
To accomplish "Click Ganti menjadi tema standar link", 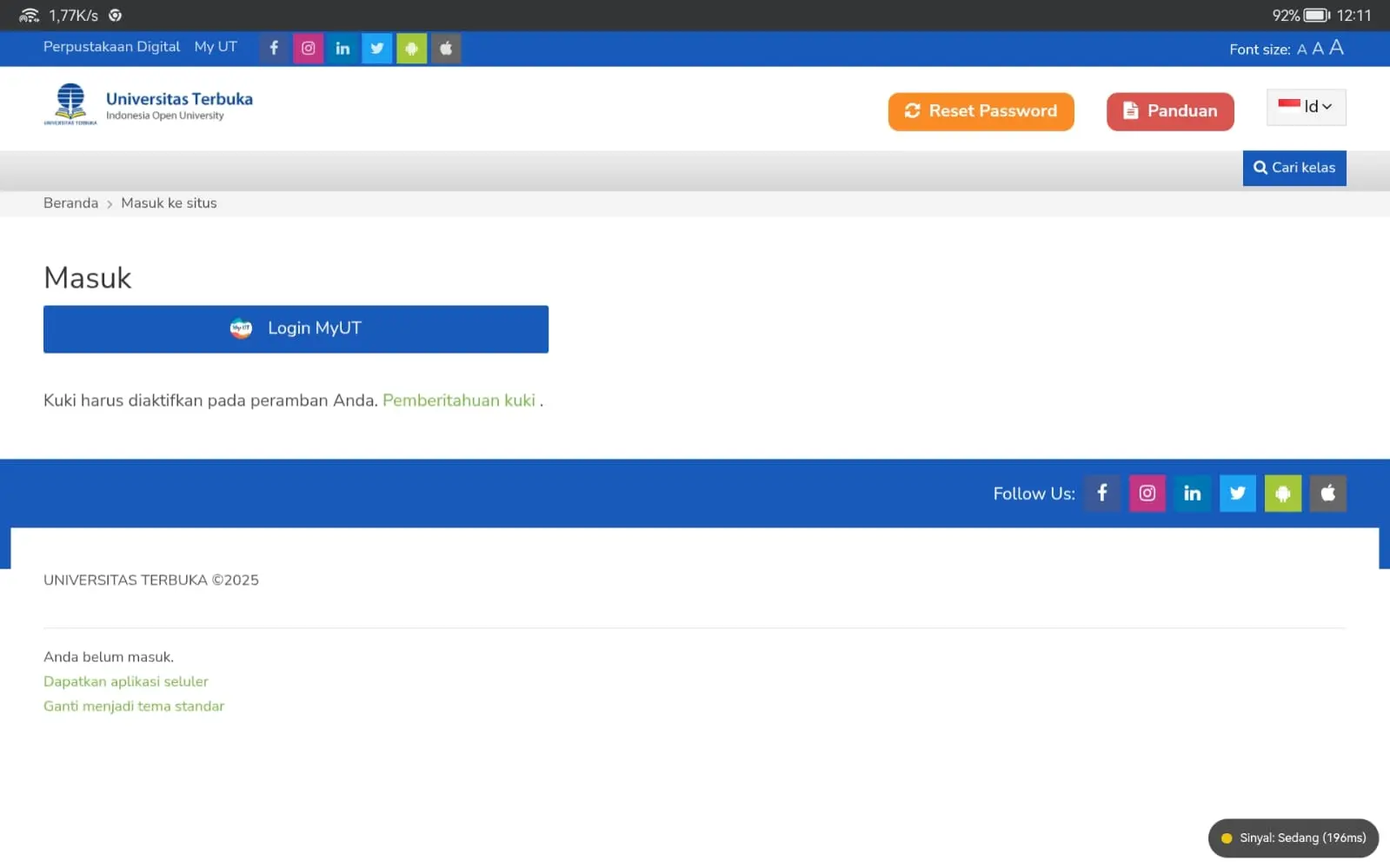I will coord(134,706).
